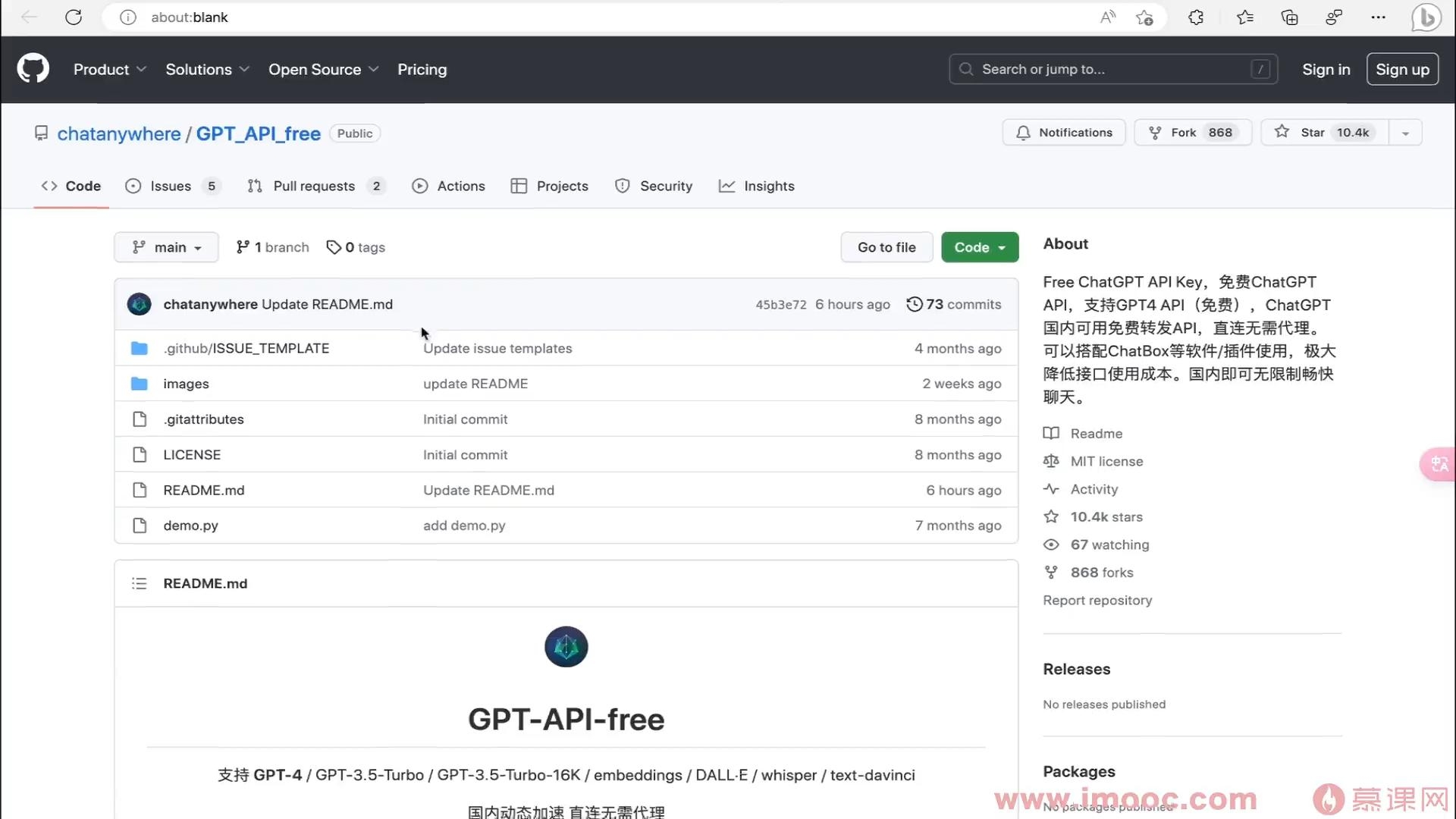This screenshot has width=1456, height=819.
Task: Click the chatanywhere commit author avatar
Action: (139, 304)
